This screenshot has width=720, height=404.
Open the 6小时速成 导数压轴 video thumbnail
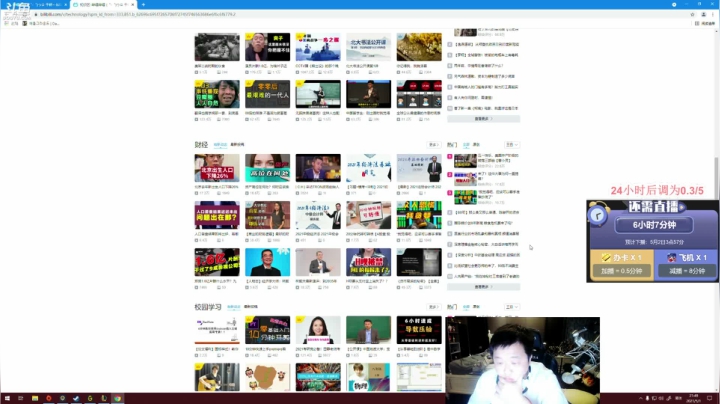(x=419, y=330)
